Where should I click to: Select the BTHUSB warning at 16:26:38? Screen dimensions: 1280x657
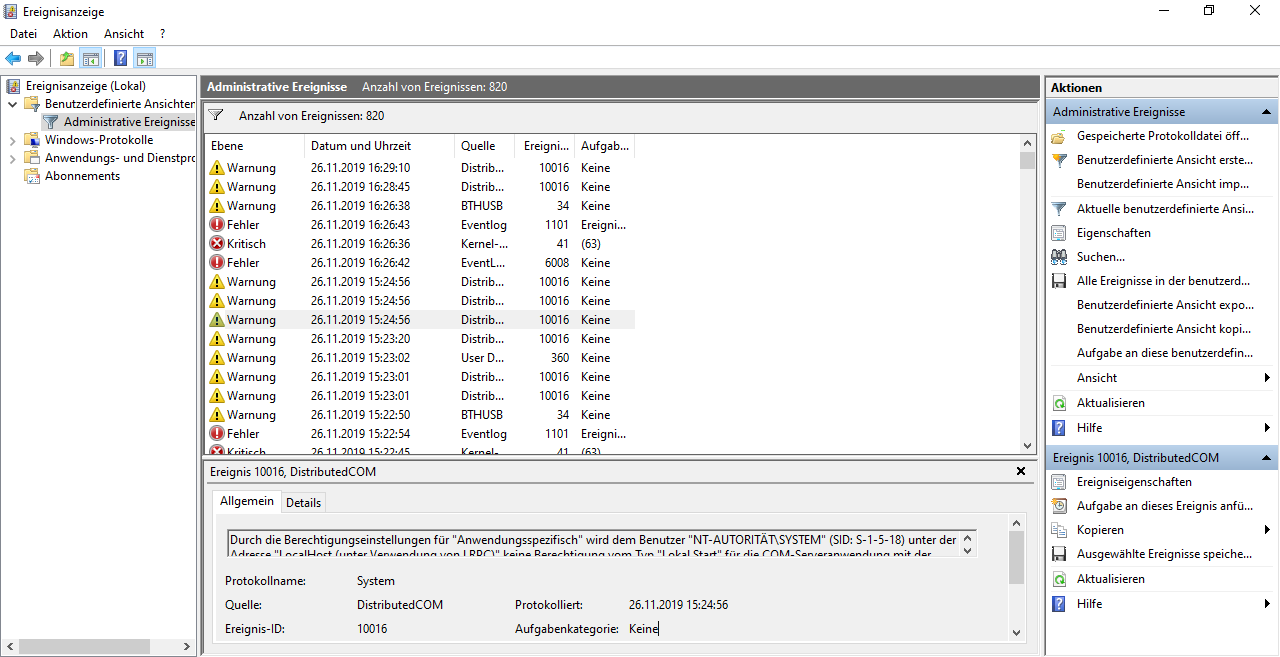(420, 206)
